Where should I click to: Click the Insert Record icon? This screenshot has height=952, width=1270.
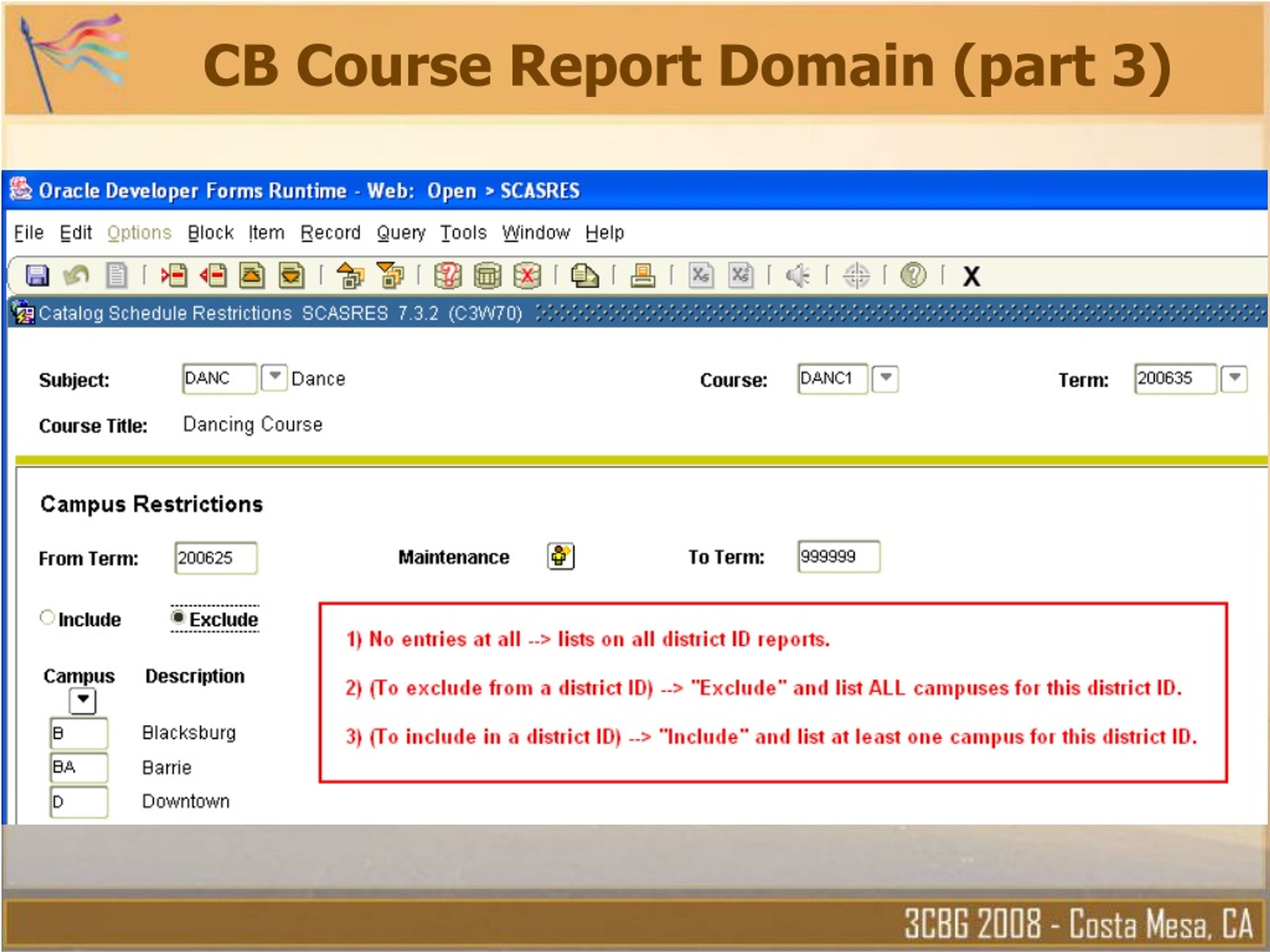[174, 276]
